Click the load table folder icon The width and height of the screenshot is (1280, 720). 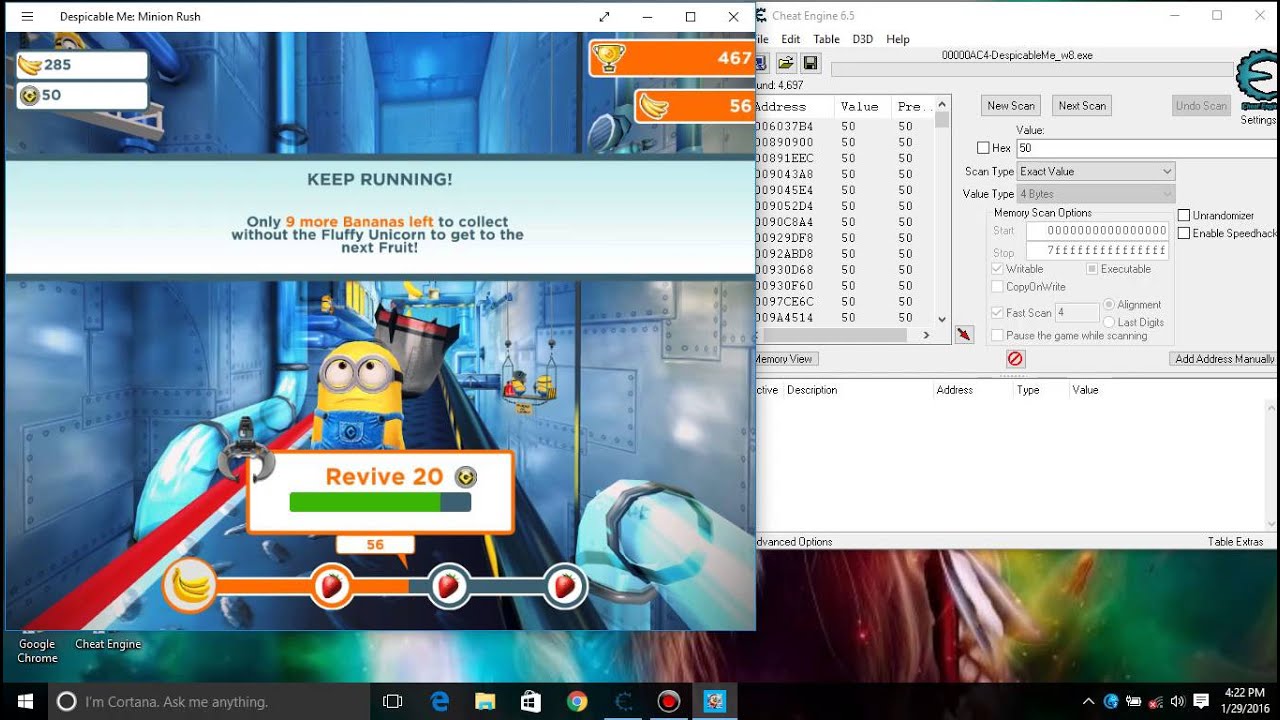(786, 63)
